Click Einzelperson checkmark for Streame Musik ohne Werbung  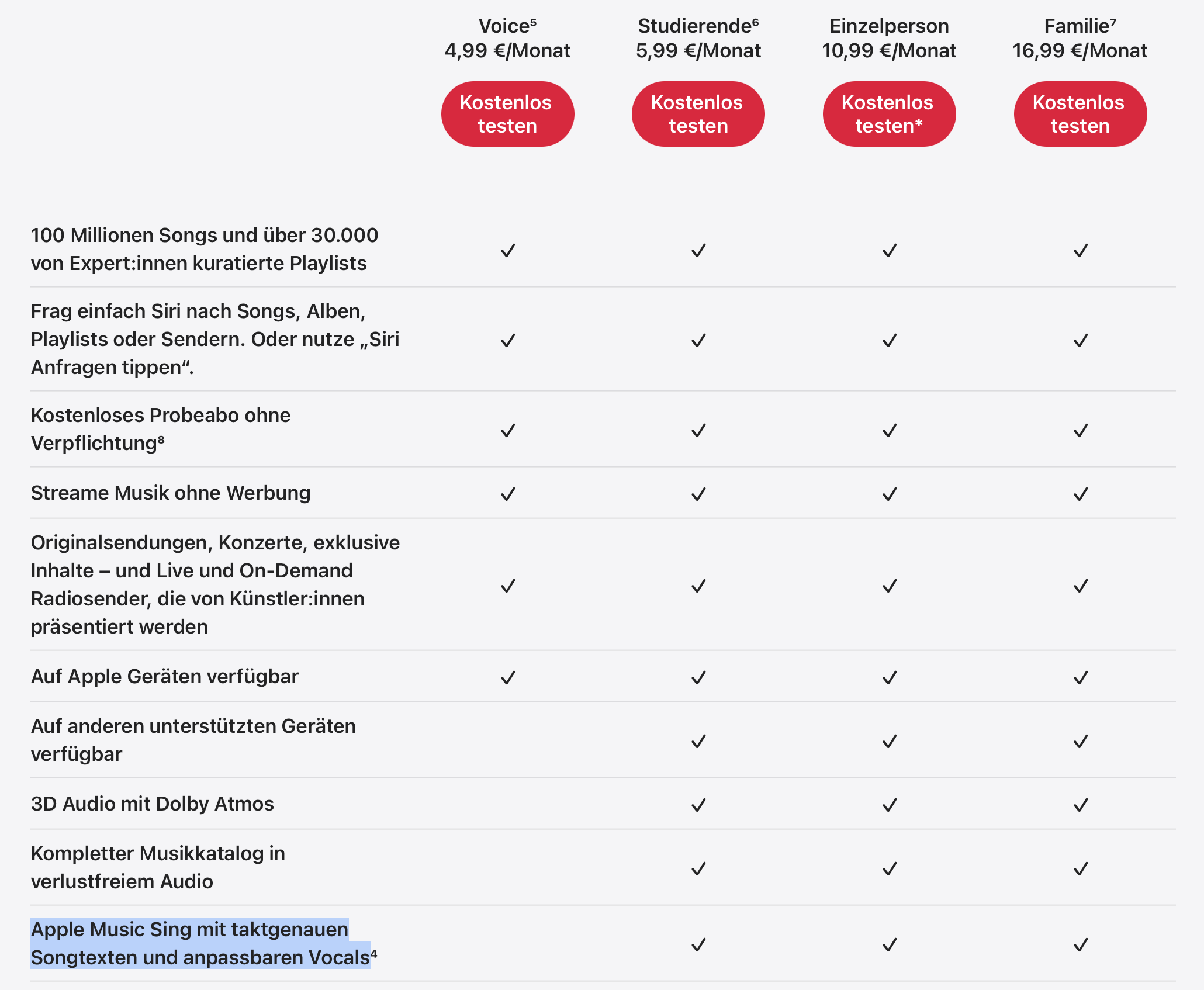click(889, 494)
